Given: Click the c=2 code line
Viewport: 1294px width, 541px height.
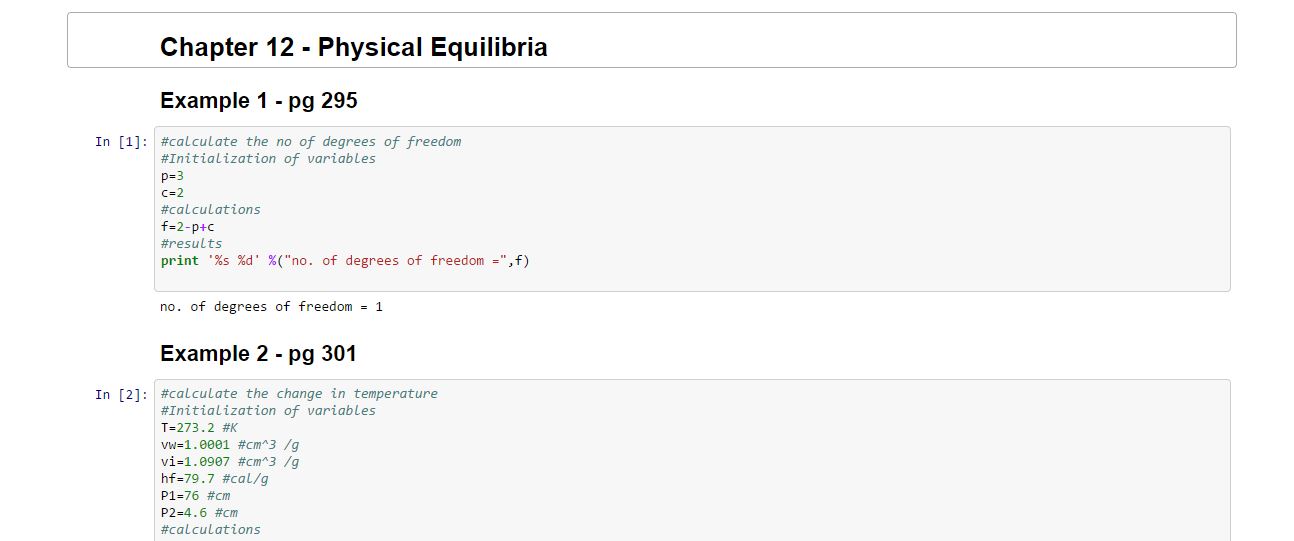Looking at the screenshot, I should click(172, 193).
